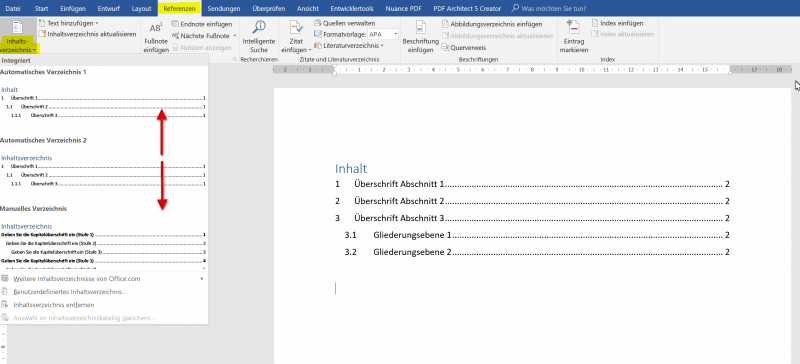Expand the Zitat einfügen dropdown arrow

click(310, 50)
